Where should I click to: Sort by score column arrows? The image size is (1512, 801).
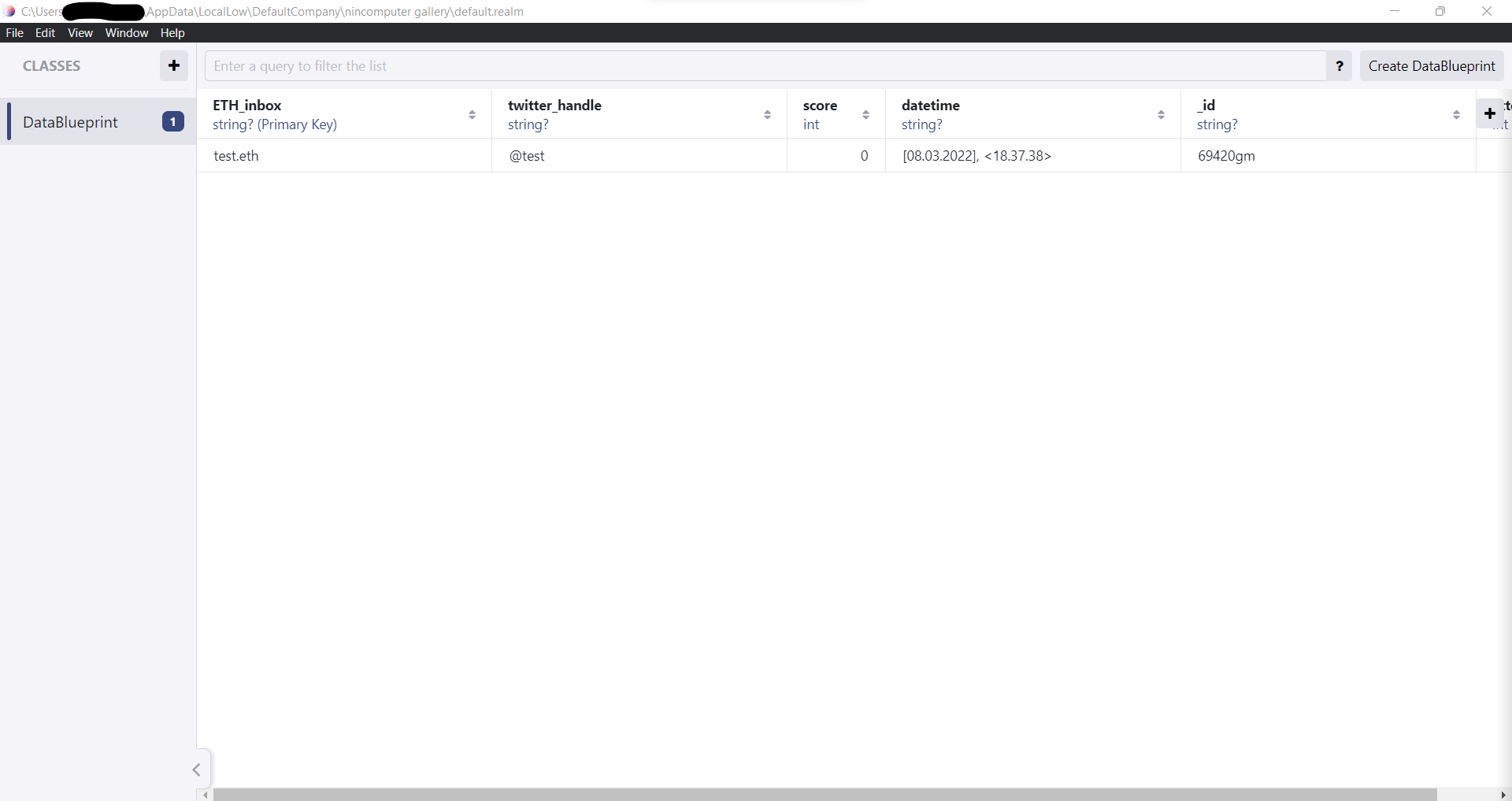(x=865, y=115)
